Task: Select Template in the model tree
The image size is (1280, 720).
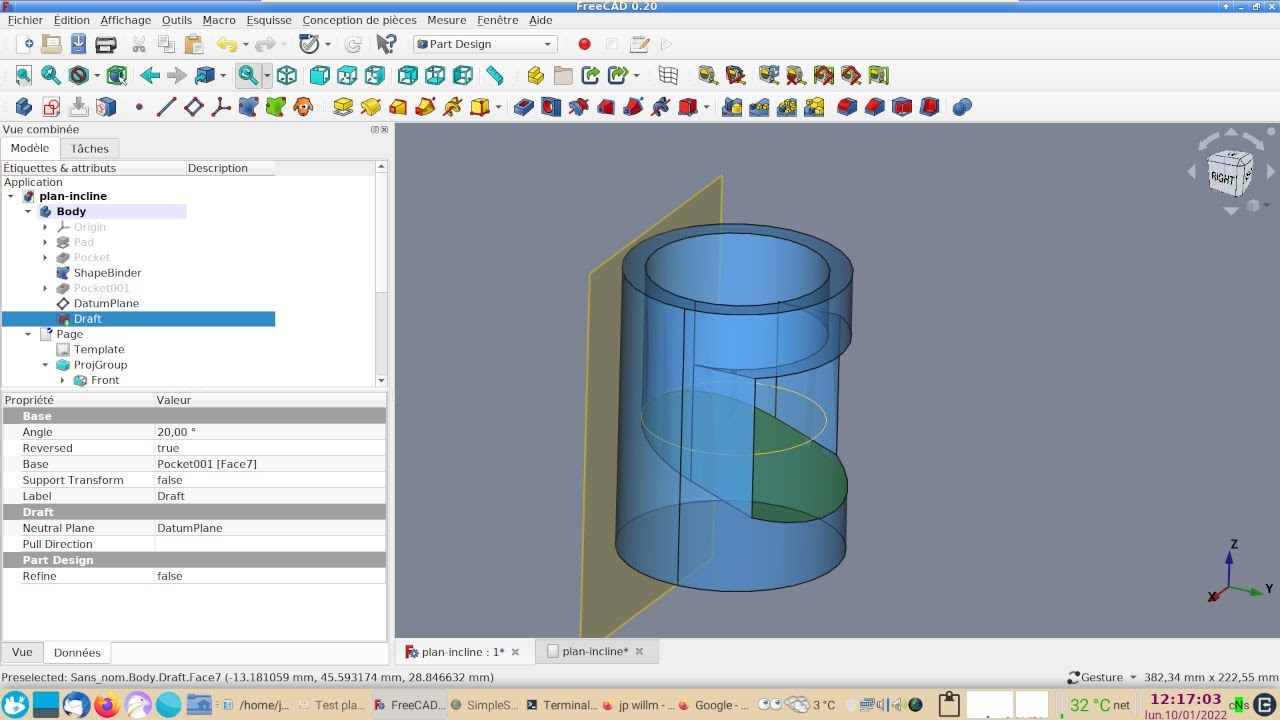Action: (x=98, y=349)
